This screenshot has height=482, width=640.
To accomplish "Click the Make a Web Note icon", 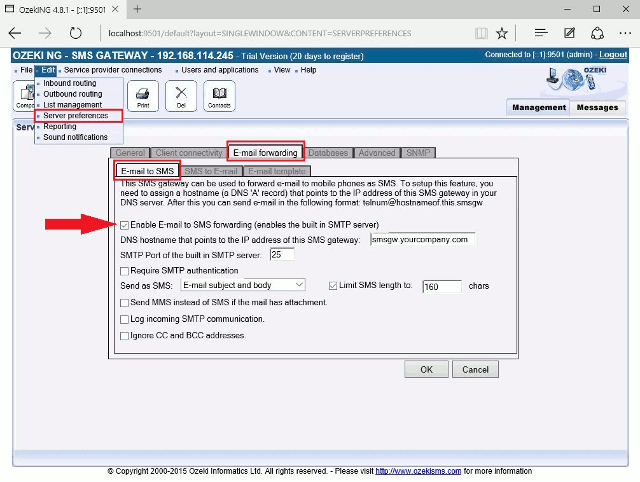I will click(569, 33).
